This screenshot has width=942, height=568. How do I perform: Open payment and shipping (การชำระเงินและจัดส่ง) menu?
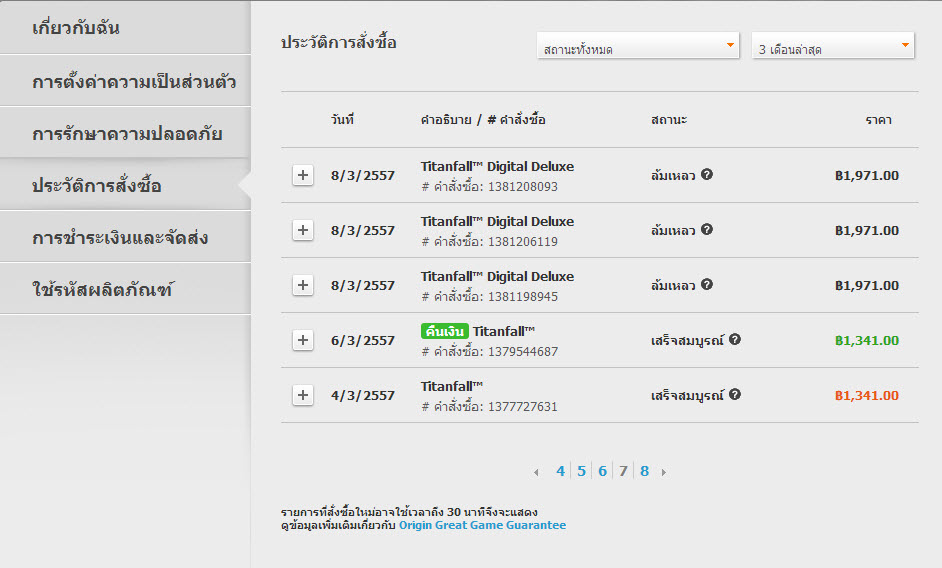[125, 237]
